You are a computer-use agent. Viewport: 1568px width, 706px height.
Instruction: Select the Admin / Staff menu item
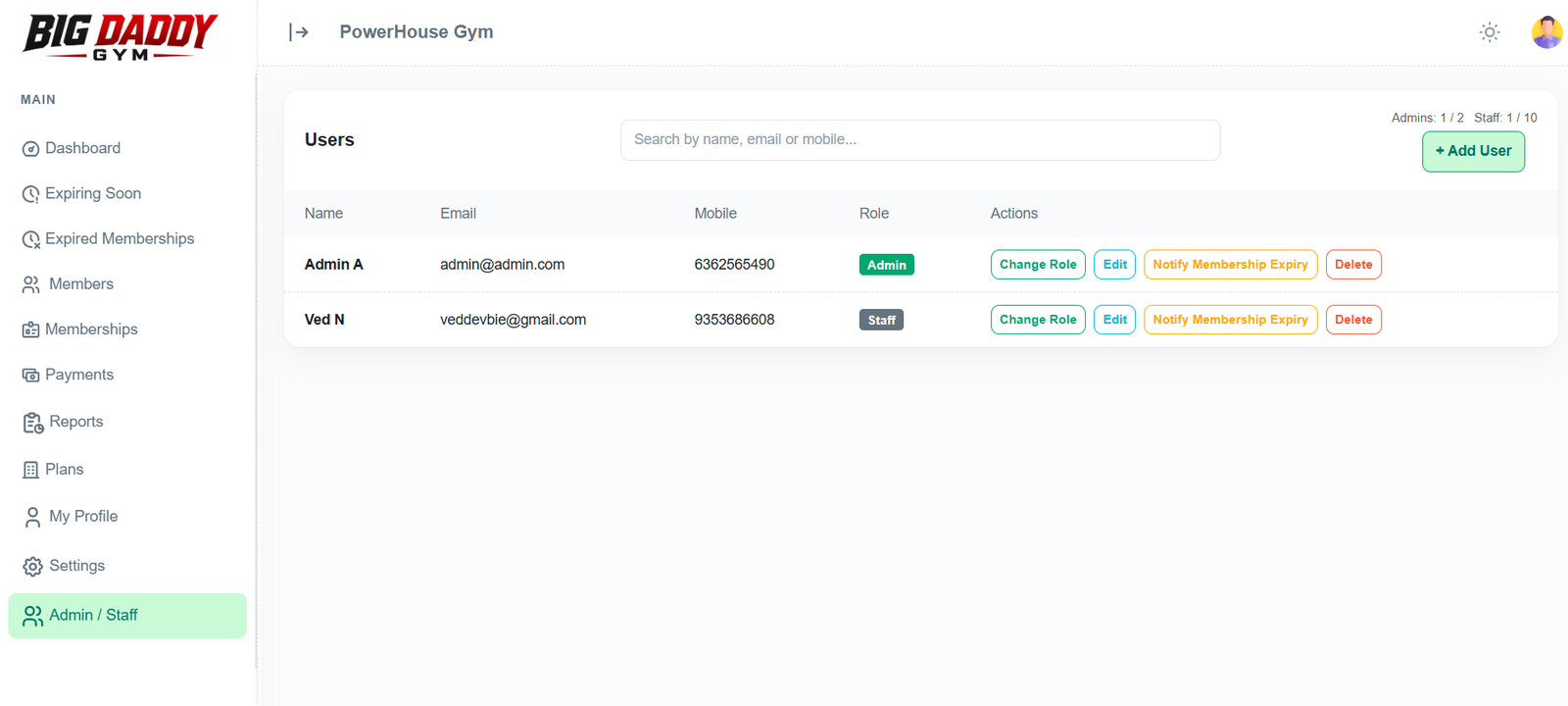127,616
